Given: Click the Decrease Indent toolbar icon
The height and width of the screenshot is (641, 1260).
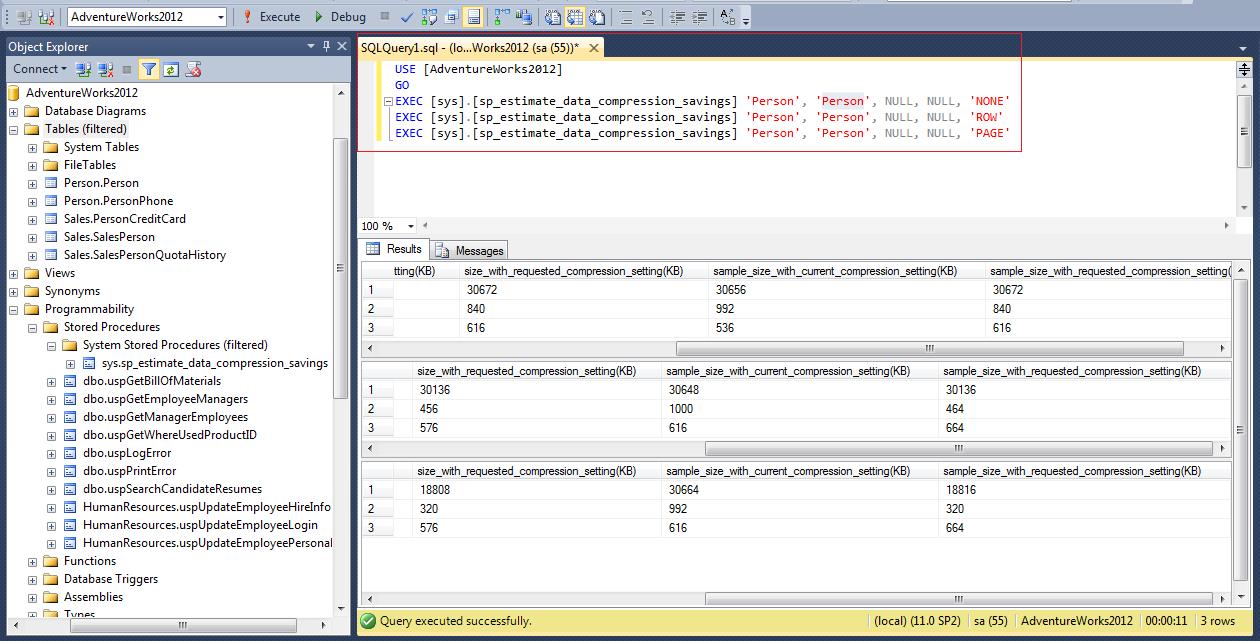Looking at the screenshot, I should click(x=677, y=17).
